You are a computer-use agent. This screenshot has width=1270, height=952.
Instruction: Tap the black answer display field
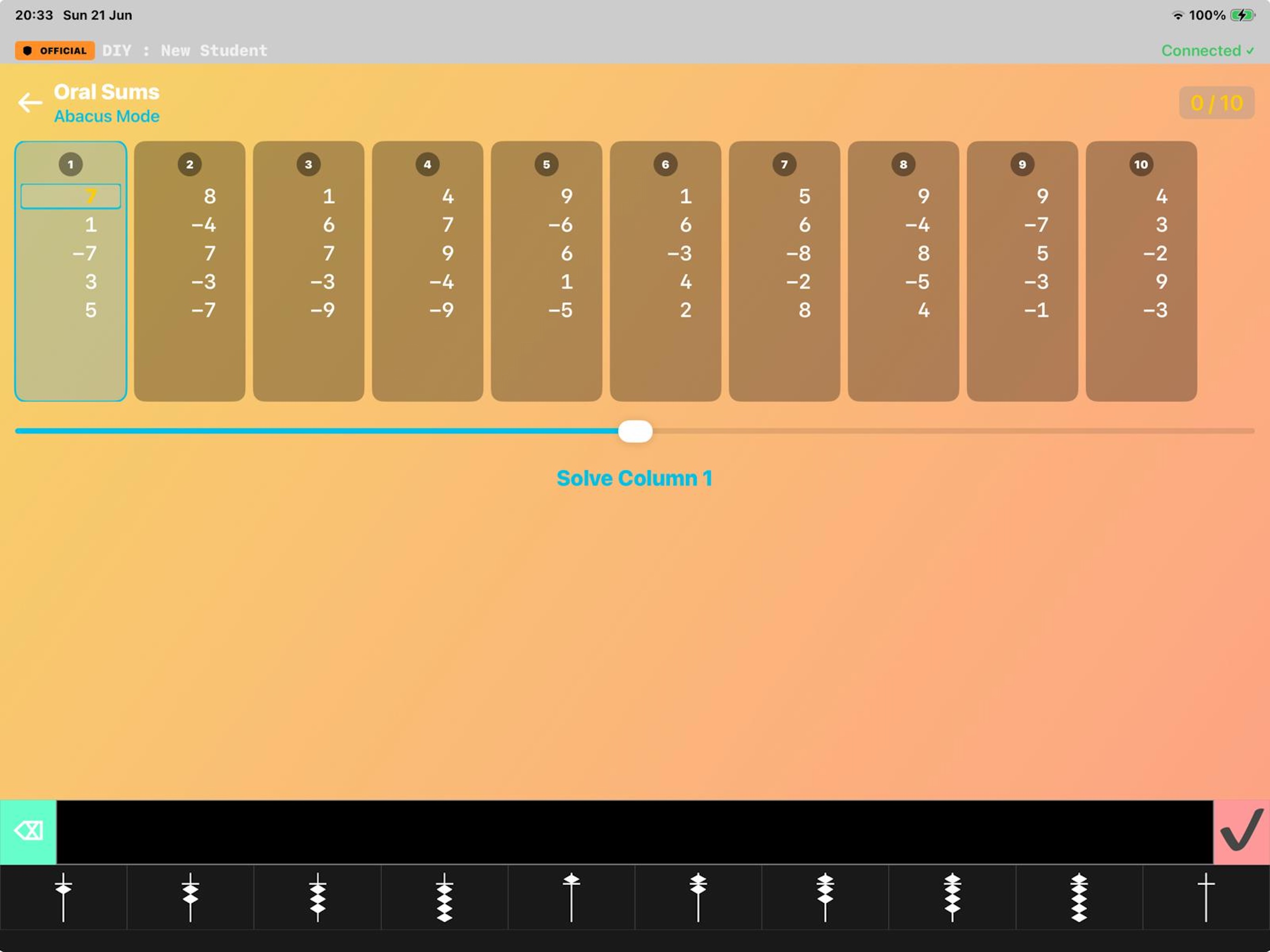(x=635, y=832)
